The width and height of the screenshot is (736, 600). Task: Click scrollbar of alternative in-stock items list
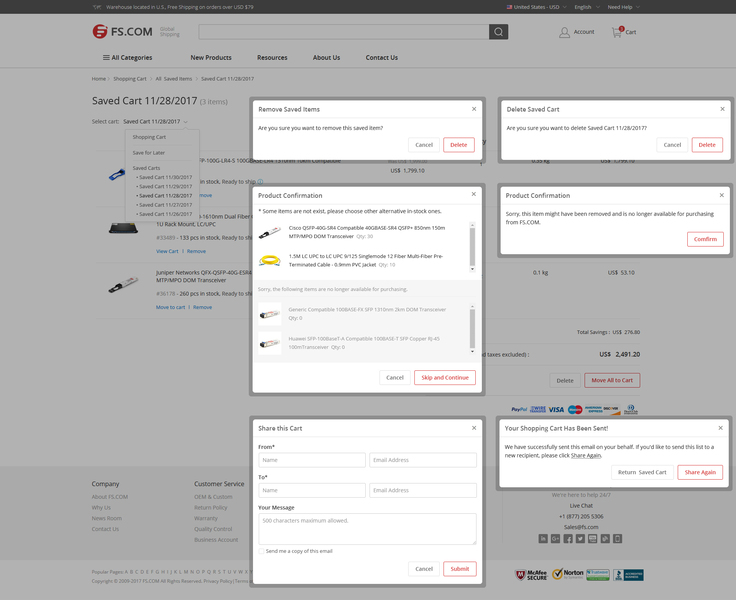pos(472,247)
